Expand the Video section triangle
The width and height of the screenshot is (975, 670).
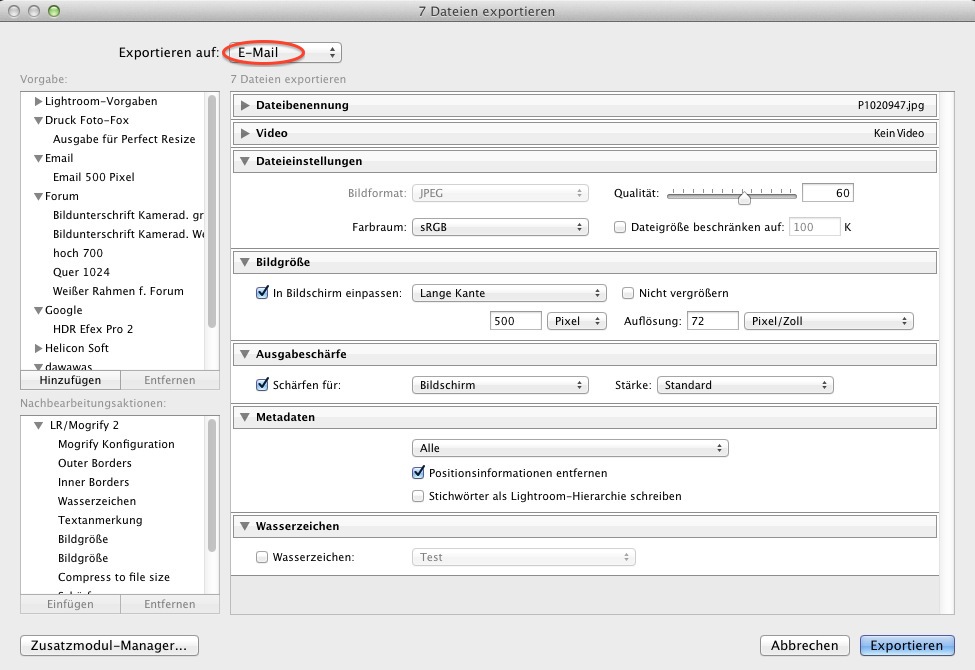click(244, 133)
